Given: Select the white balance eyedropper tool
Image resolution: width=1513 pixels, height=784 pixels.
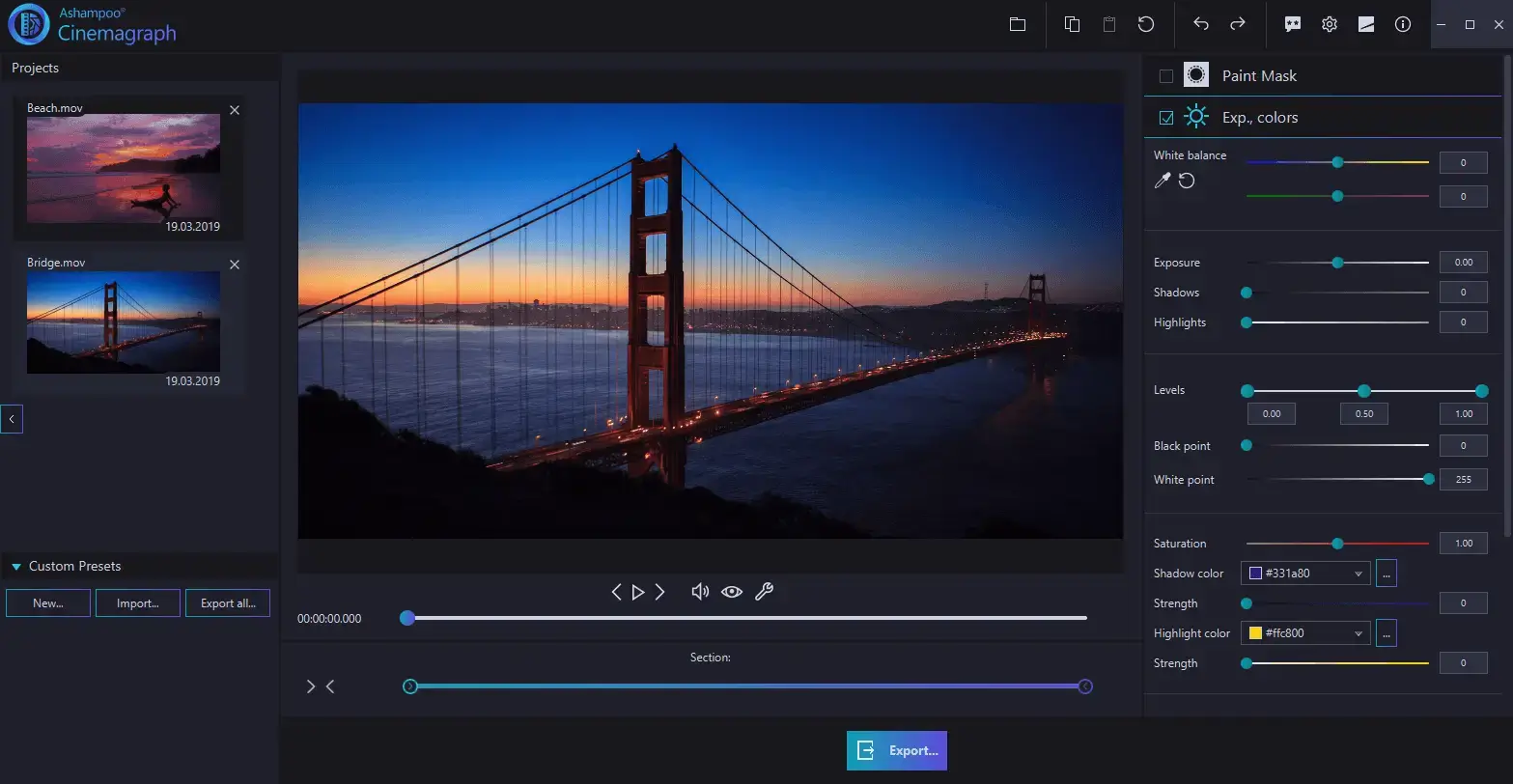Looking at the screenshot, I should click(x=1162, y=181).
